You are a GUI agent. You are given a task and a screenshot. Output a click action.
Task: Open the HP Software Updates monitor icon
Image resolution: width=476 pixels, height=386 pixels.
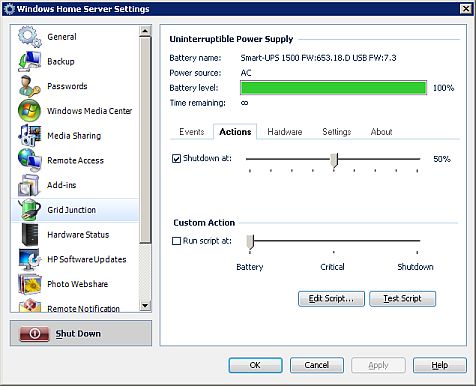click(x=30, y=259)
